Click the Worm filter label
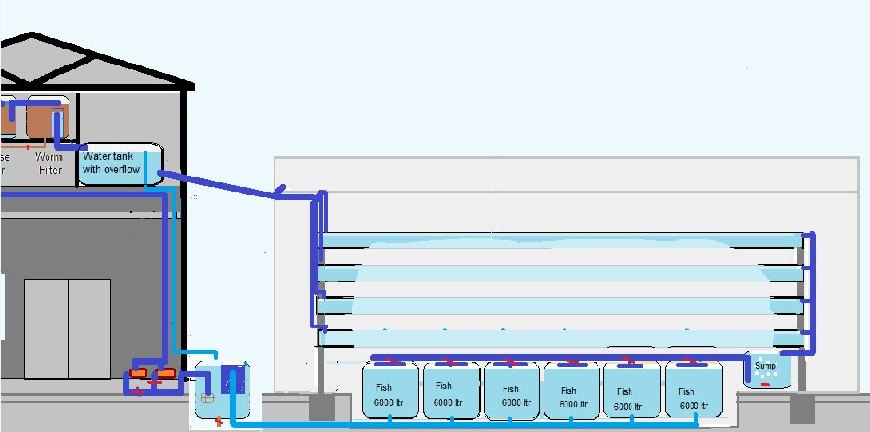870x432 pixels. coord(48,163)
